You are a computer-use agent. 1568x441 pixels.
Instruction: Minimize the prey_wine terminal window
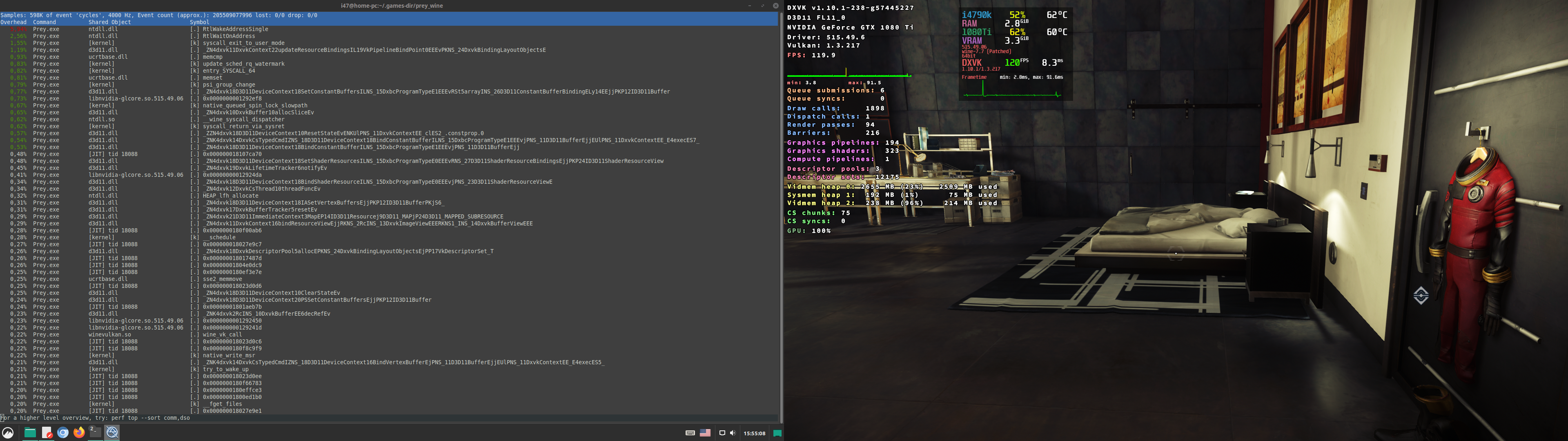[x=749, y=5]
